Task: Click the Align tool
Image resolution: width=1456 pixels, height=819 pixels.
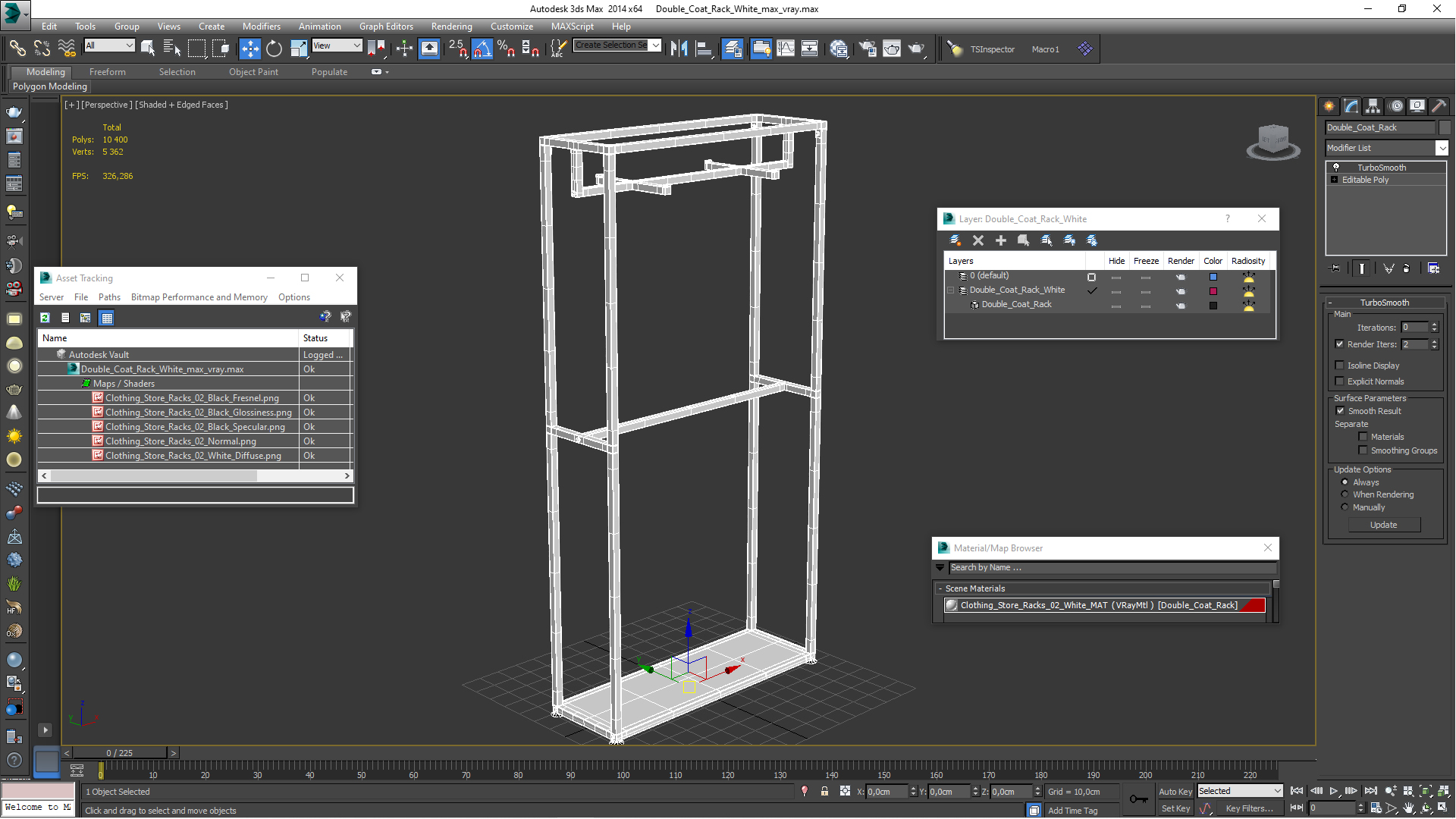Action: click(704, 49)
